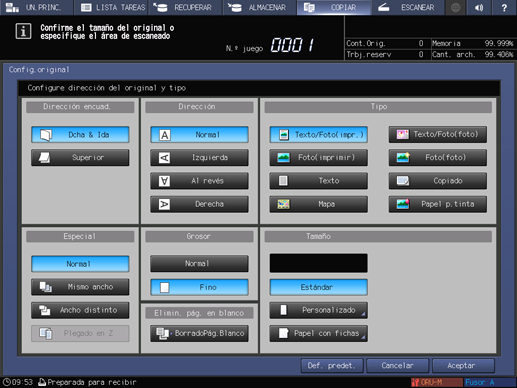Open Papel con fichas options
Image resolution: width=517 pixels, height=388 pixels.
(x=319, y=333)
